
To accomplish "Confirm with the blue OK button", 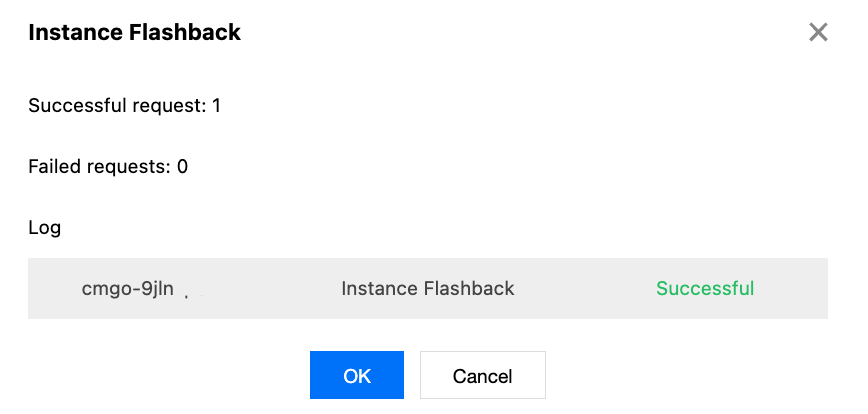I will tap(357, 376).
